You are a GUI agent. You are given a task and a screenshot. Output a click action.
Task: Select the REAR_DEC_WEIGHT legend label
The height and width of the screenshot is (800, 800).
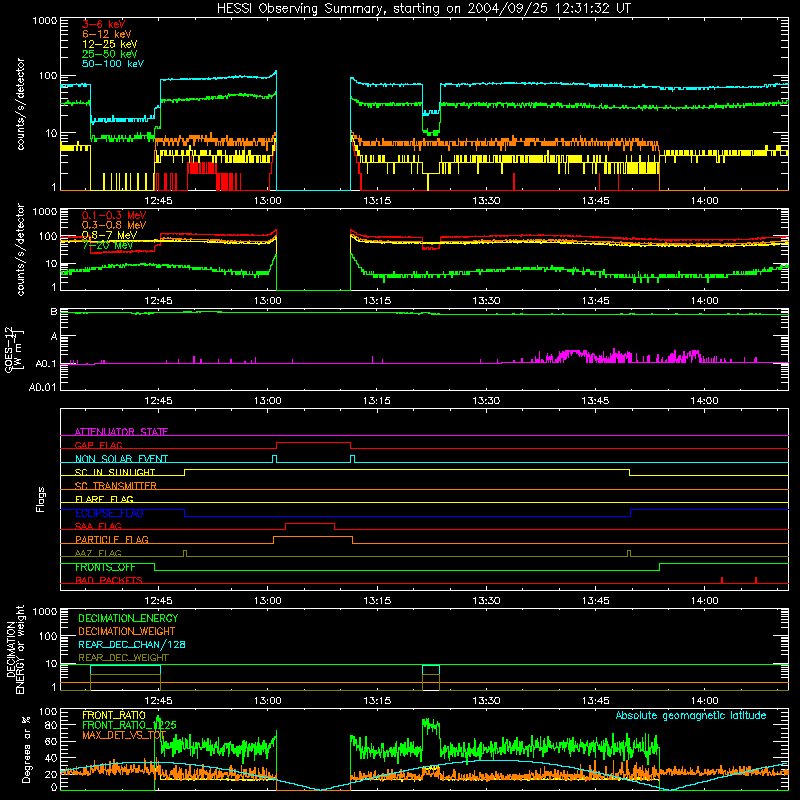point(123,658)
